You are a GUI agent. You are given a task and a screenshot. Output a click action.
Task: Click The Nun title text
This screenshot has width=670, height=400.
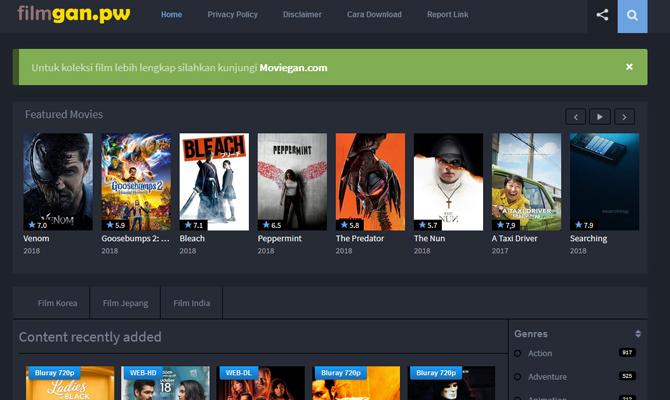tap(429, 238)
